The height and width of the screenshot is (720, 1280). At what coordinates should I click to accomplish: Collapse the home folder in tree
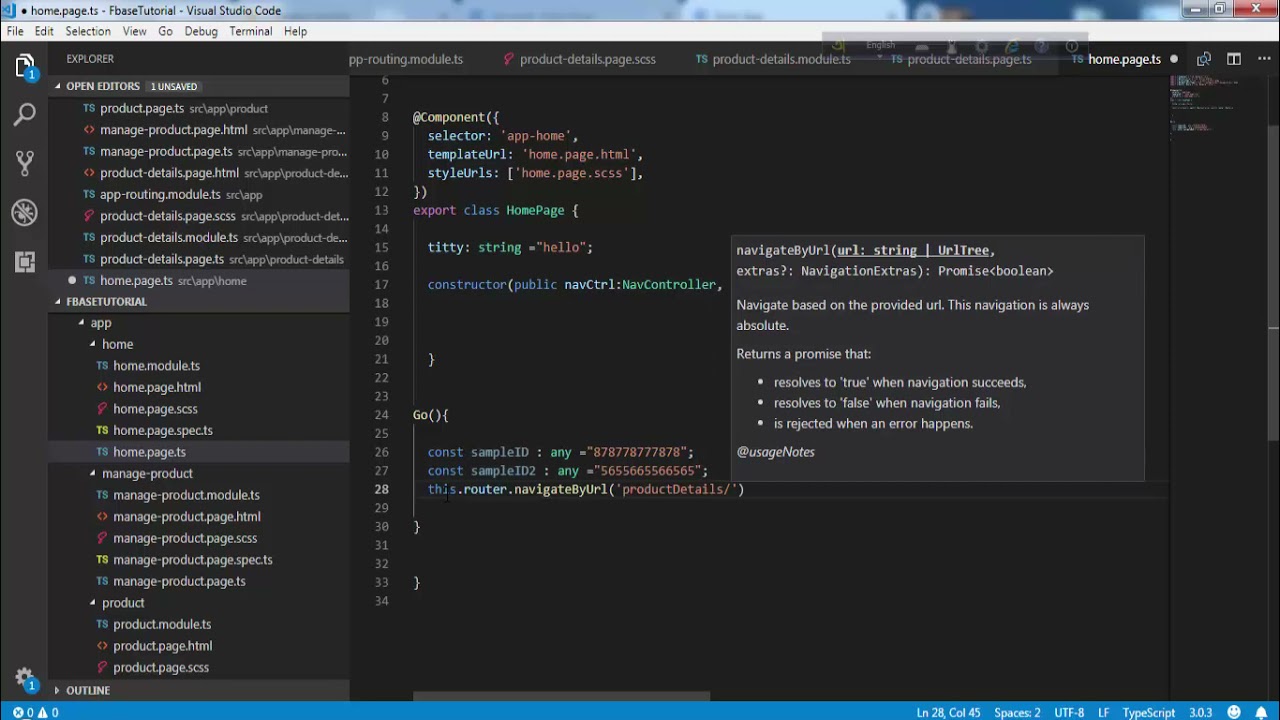point(117,344)
